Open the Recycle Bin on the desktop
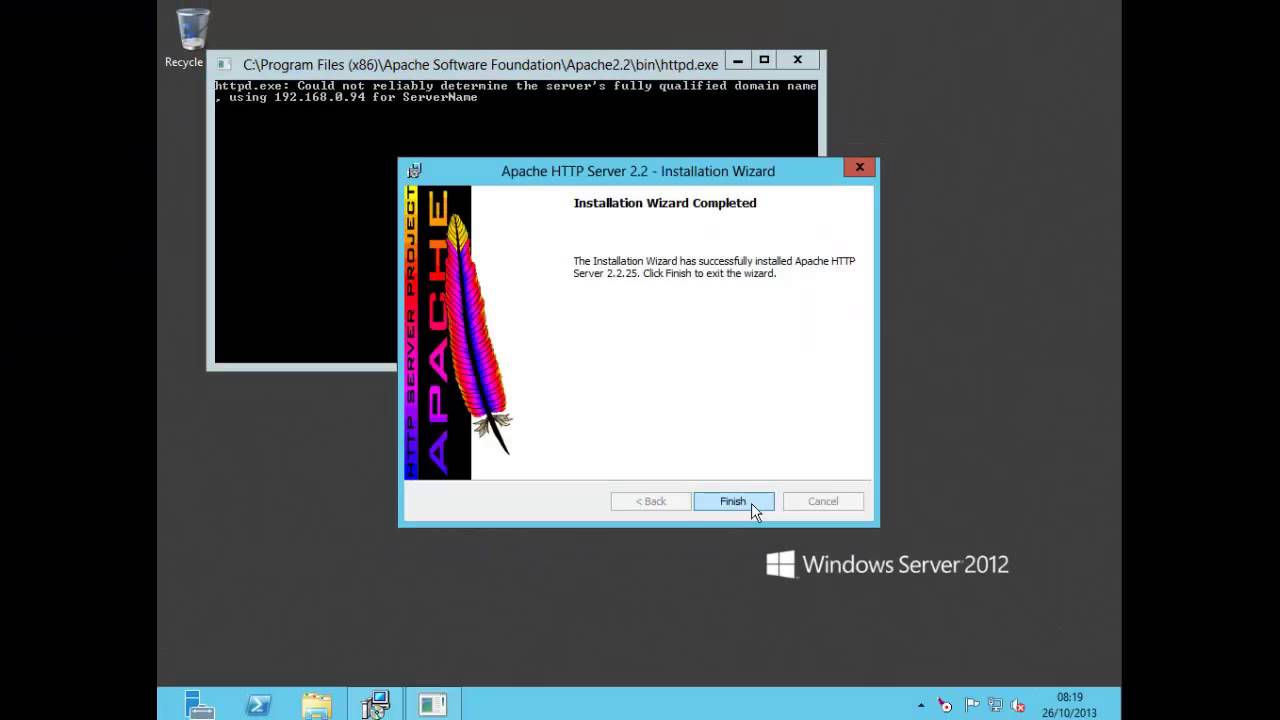This screenshot has height=720, width=1280. tap(191, 38)
